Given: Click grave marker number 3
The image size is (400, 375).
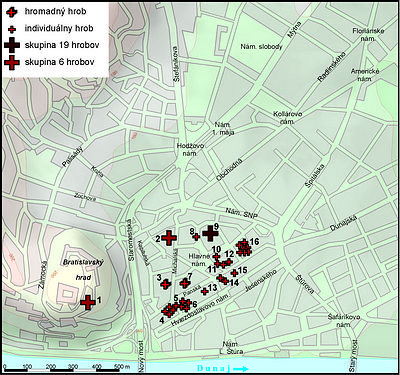Looking at the screenshot, I should click(166, 284).
